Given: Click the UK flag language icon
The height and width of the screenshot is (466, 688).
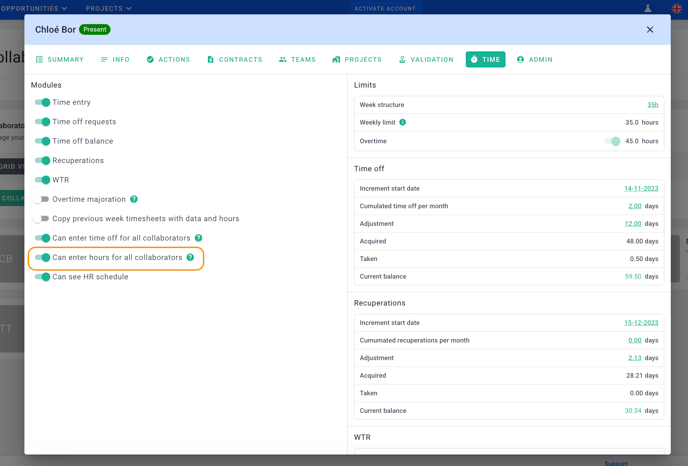Looking at the screenshot, I should tap(677, 8).
